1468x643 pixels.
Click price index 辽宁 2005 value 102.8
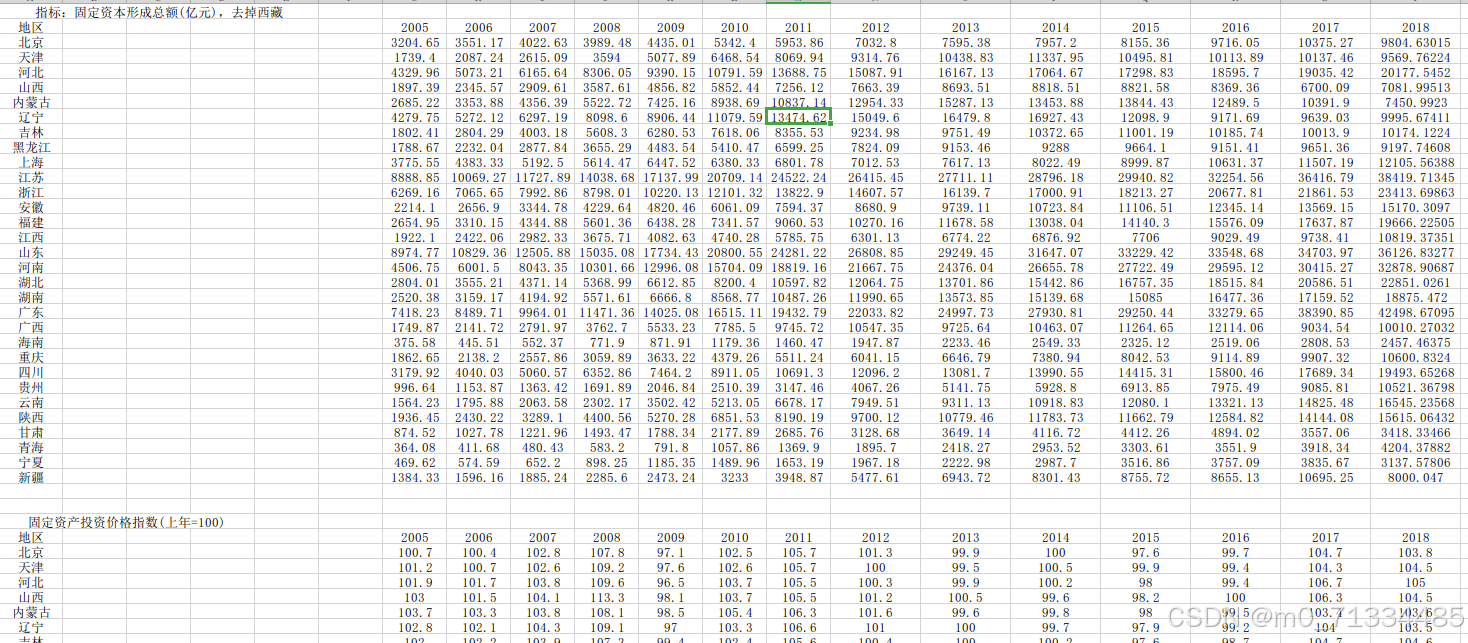tap(416, 627)
